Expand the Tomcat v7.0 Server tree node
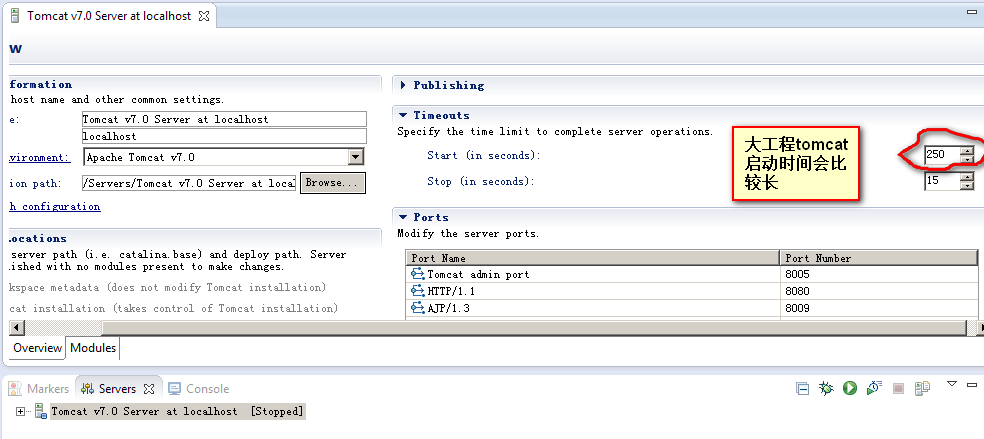This screenshot has height=439, width=984. (x=21, y=411)
